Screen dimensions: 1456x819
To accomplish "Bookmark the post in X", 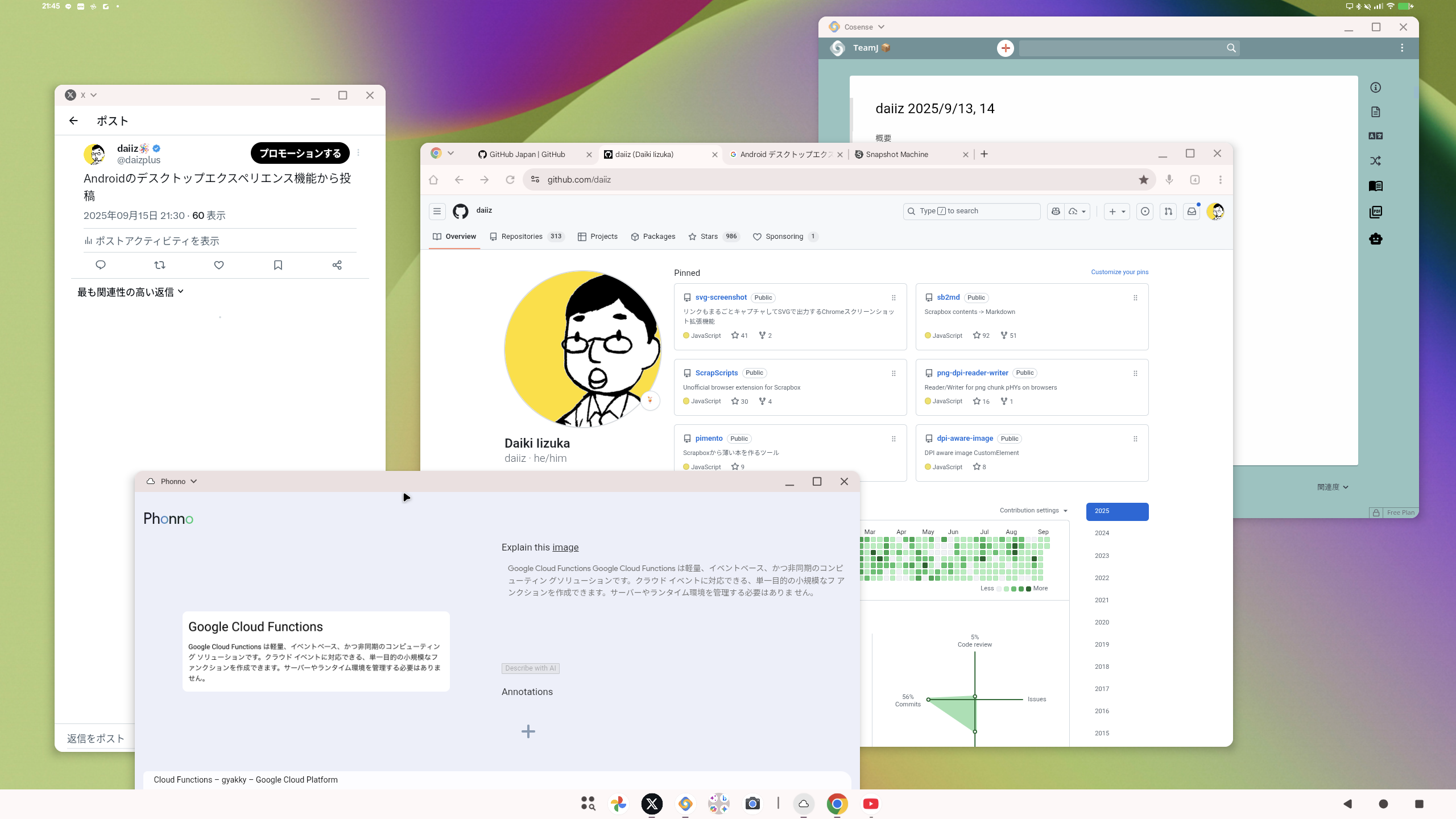I will pos(278,265).
